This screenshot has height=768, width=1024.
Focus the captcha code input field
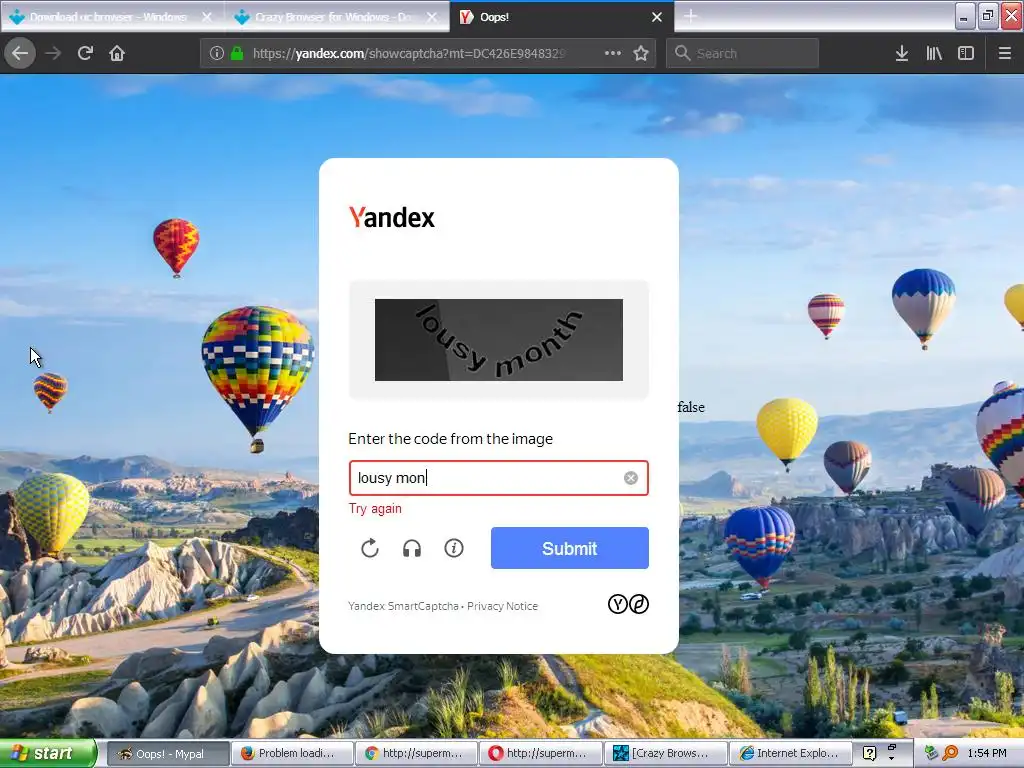498,478
